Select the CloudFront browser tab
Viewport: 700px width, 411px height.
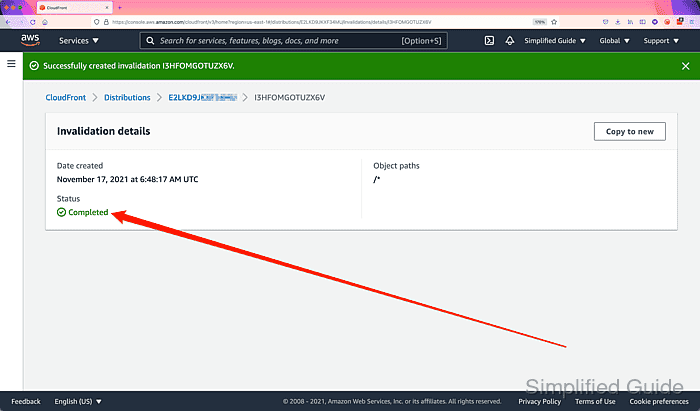(x=74, y=8)
